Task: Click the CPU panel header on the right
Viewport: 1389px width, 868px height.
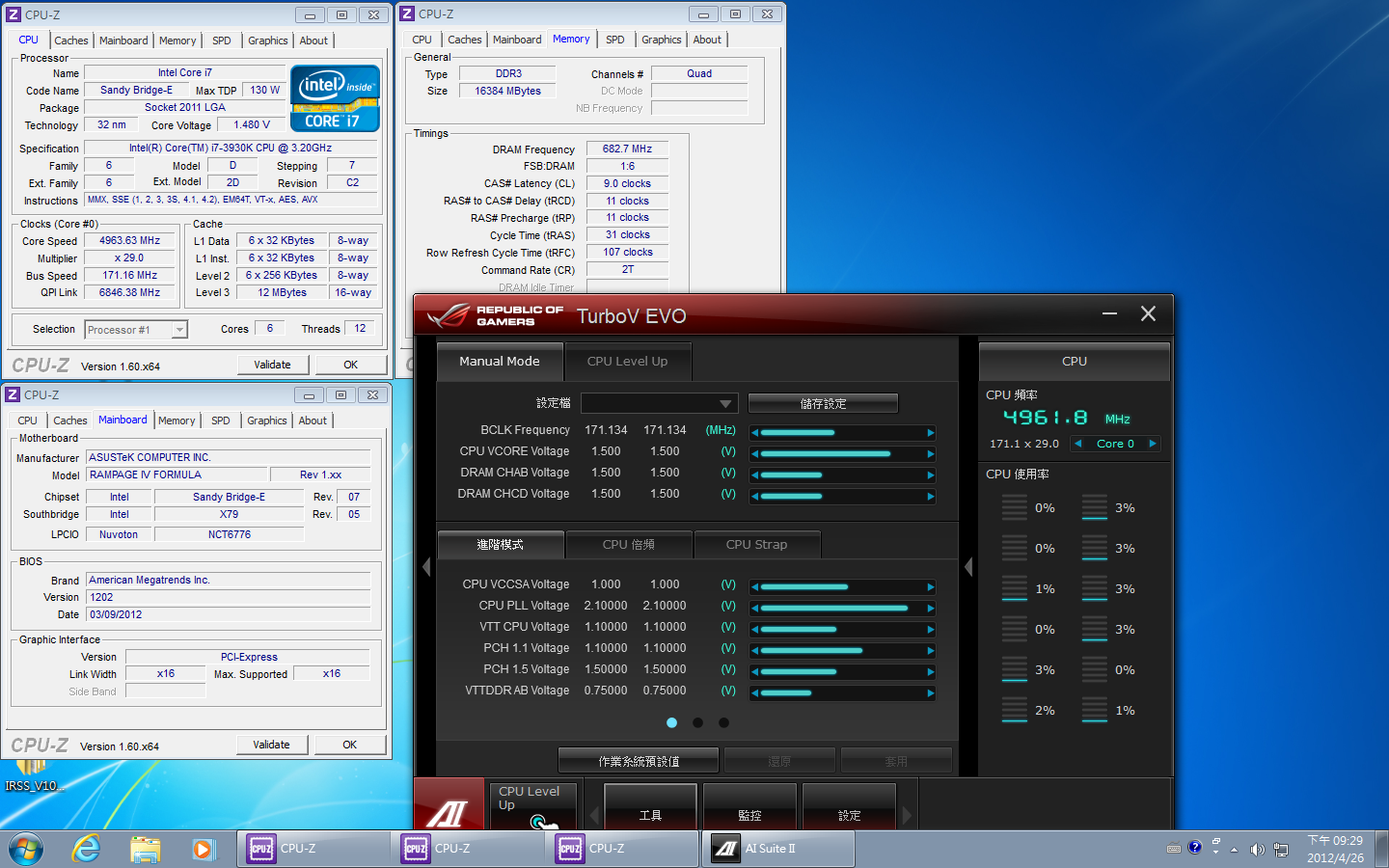Action: 1075,362
